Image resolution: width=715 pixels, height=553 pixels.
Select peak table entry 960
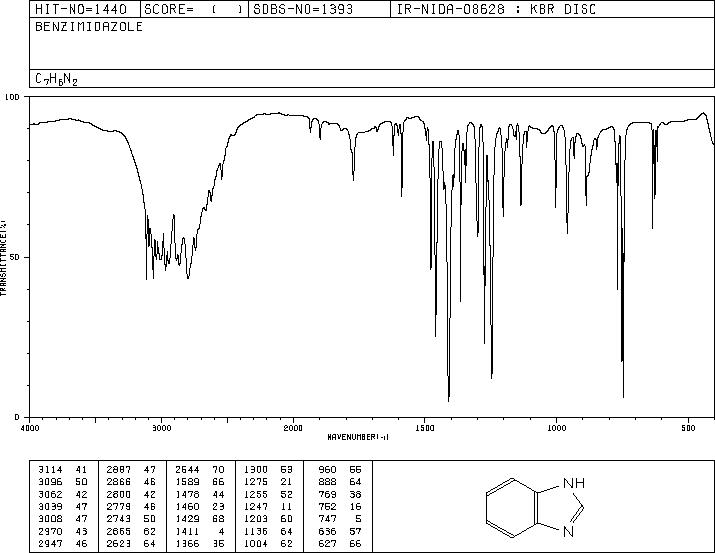pyautogui.click(x=340, y=470)
